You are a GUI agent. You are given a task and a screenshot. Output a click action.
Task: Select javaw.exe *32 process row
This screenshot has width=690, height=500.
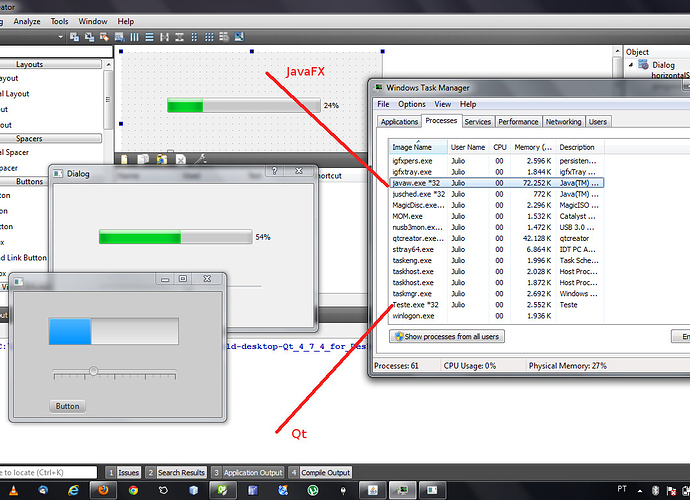[496, 183]
